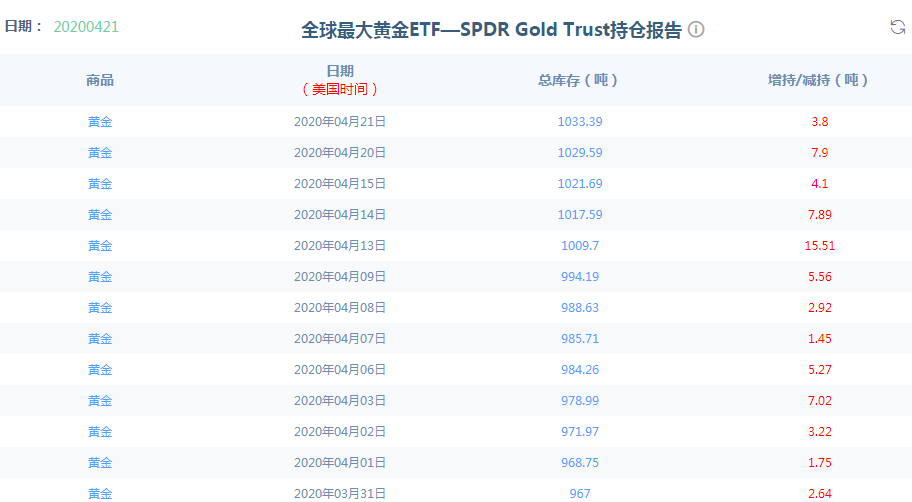Screen dimensions: 912x502
Task: Open 黄金 link in 2020年04月09日 row
Action: 100,277
